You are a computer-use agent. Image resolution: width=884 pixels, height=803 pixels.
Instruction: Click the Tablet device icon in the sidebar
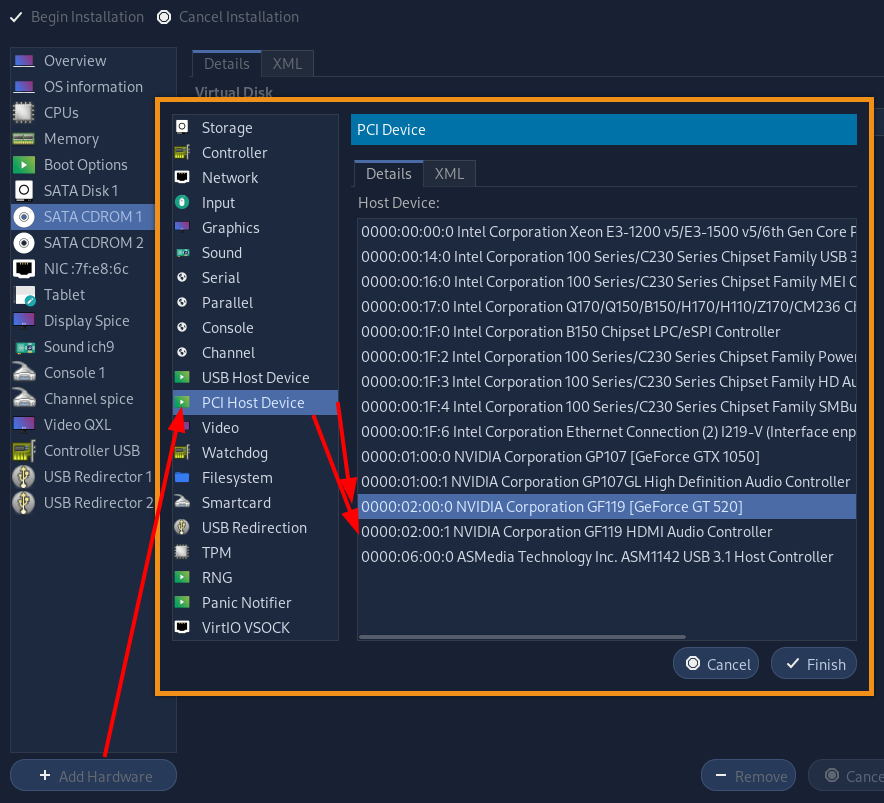[x=25, y=295]
